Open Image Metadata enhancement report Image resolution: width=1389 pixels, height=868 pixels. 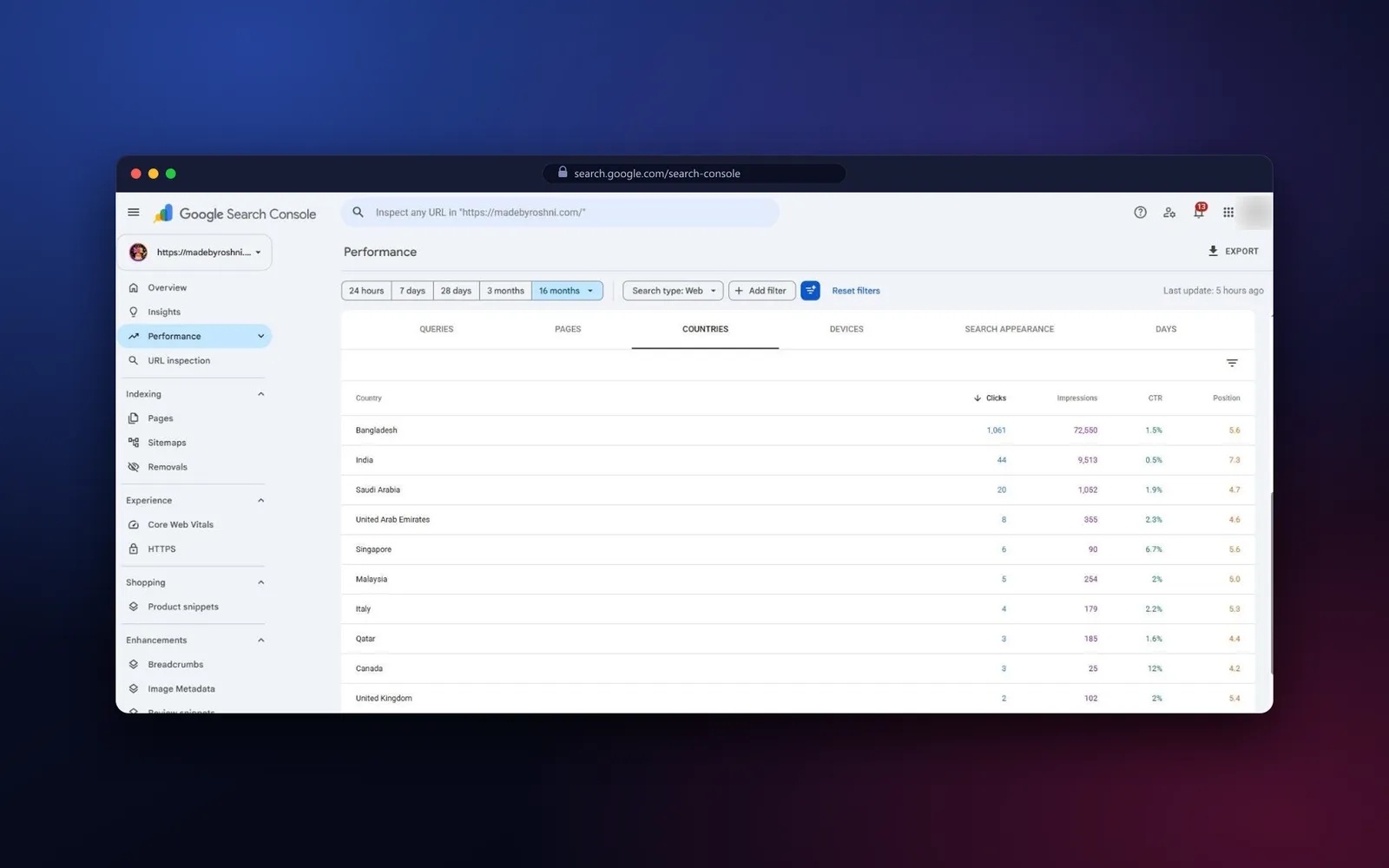181,688
